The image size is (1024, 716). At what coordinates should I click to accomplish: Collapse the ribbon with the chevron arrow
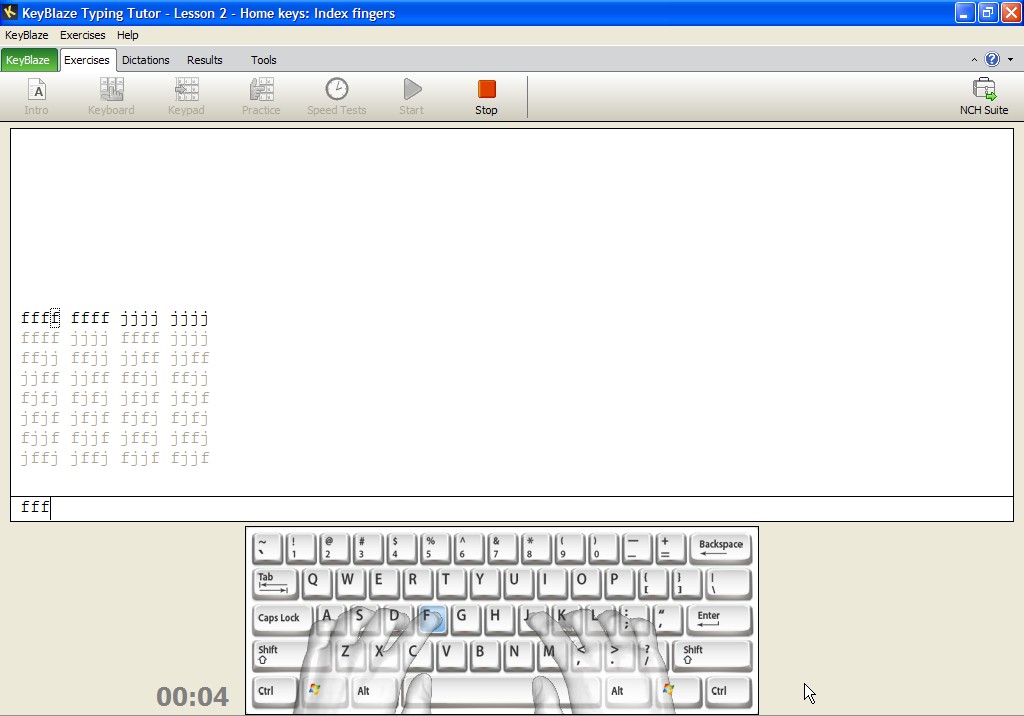point(973,59)
